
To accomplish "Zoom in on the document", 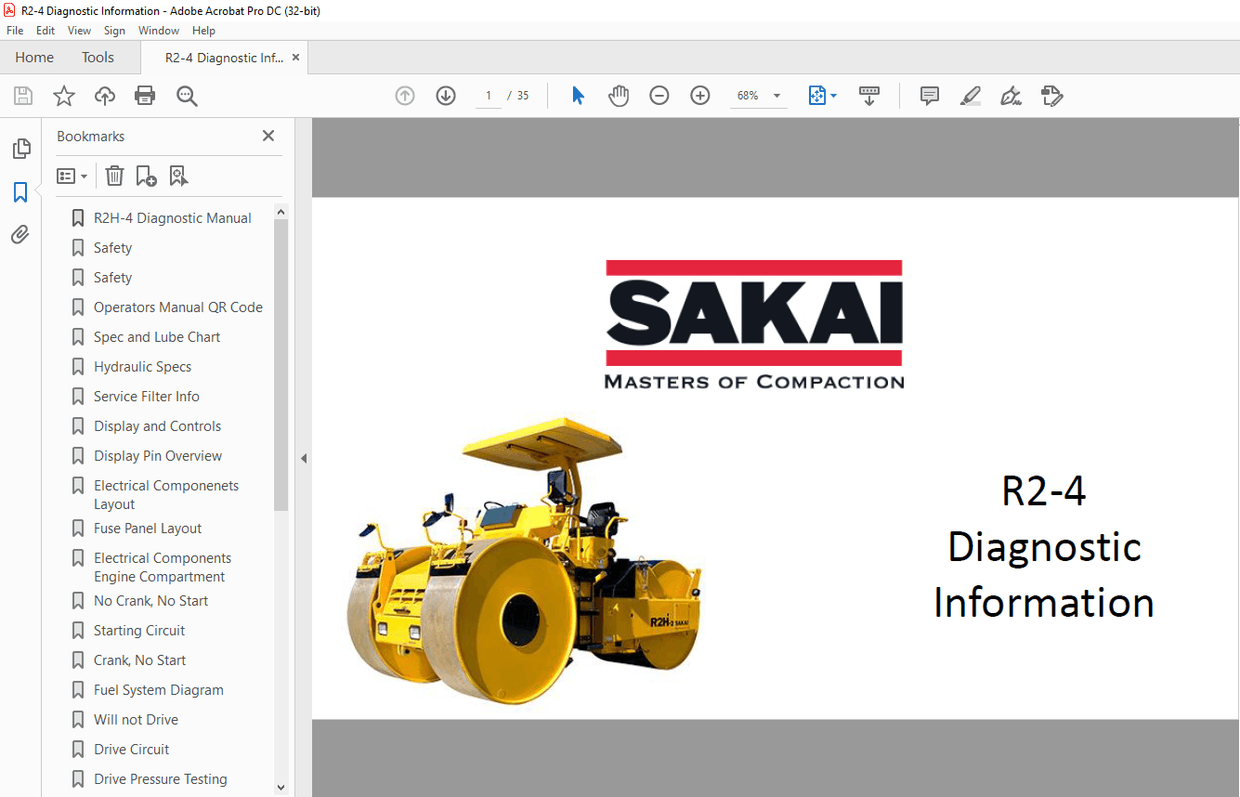I will (699, 95).
